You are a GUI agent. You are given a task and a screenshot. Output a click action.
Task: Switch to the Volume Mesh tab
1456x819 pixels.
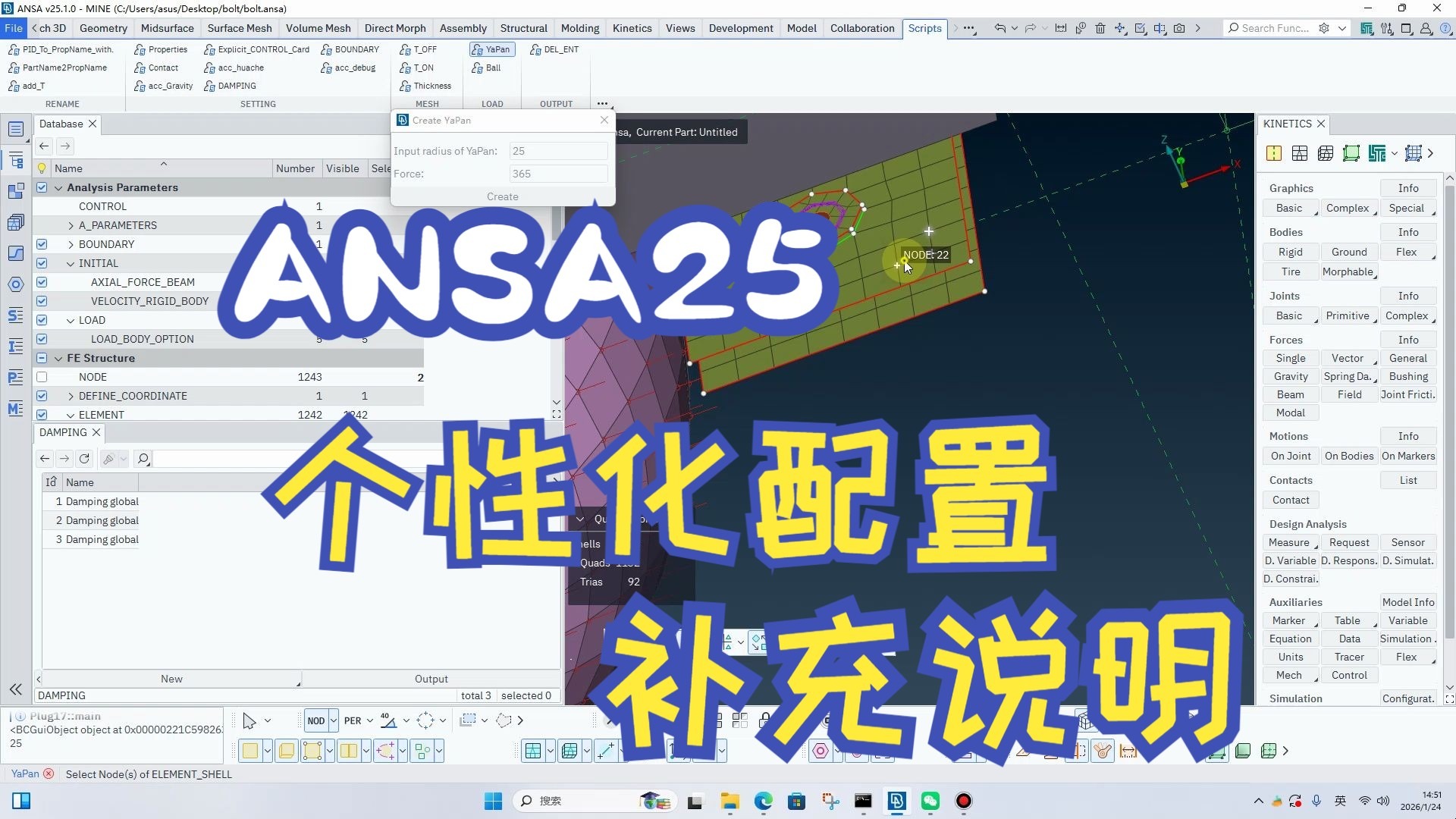click(318, 28)
